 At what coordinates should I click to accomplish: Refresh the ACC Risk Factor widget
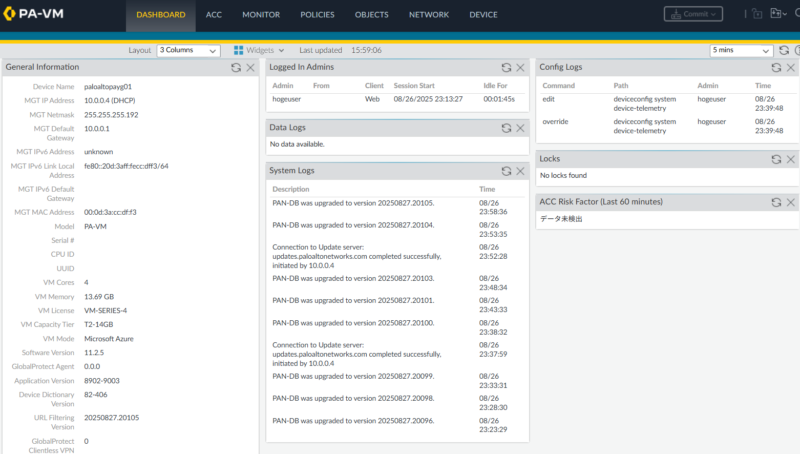click(x=776, y=203)
